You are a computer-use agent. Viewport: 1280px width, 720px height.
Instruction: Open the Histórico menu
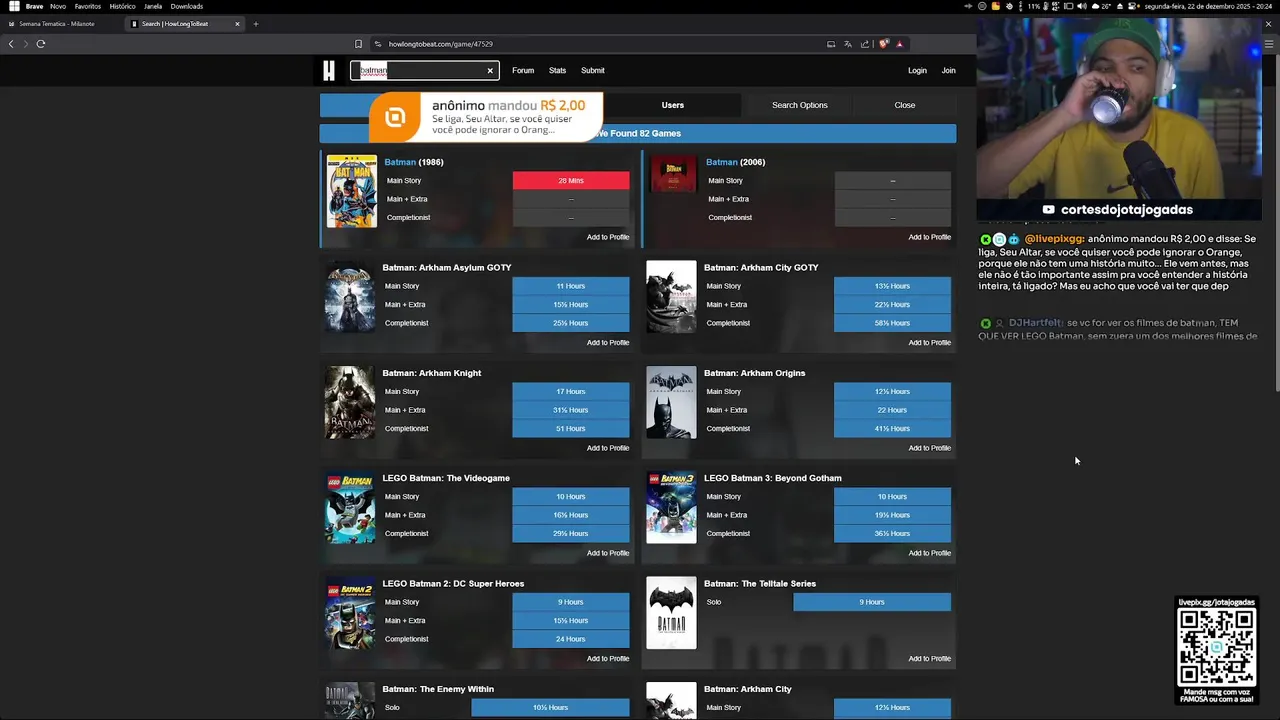122,6
